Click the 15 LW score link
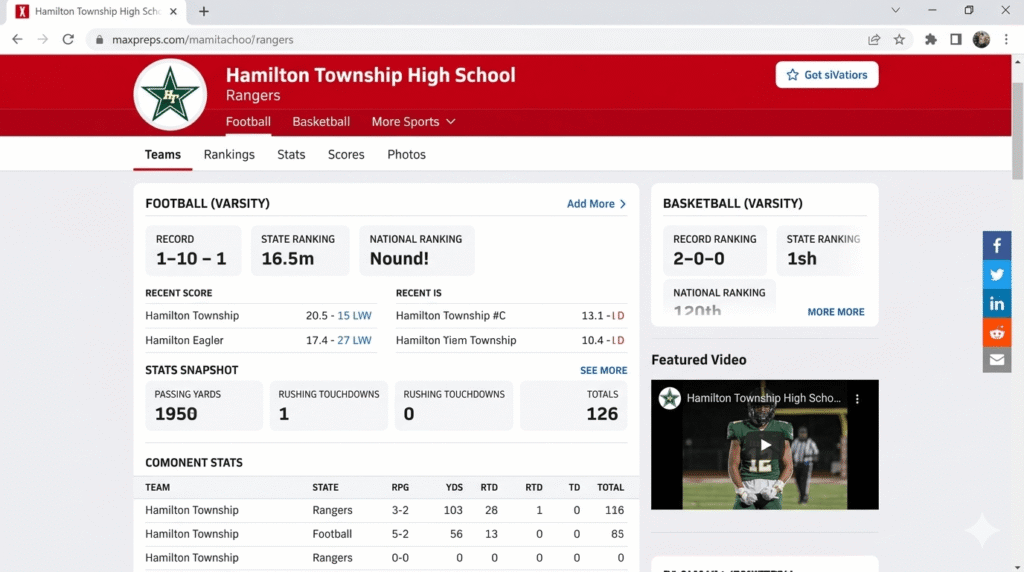Image resolution: width=1024 pixels, height=572 pixels. tap(354, 315)
